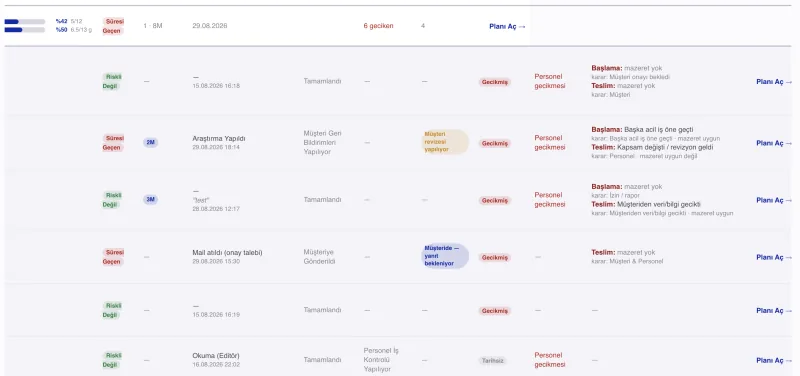This screenshot has width=800, height=376.
Task: Click 'karar: Müşteri onayı bekledi' note
Action: 631,77
